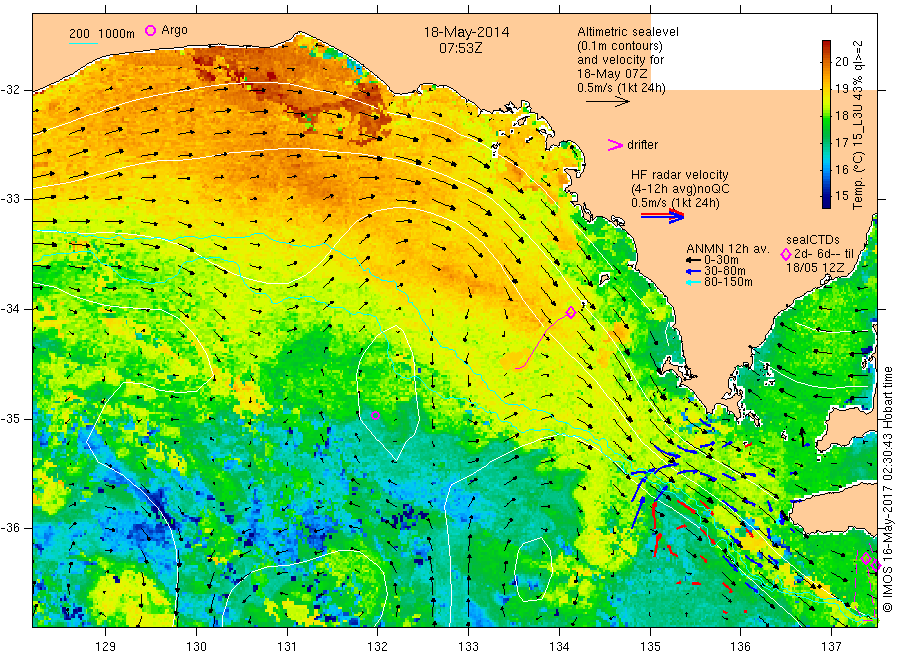The image size is (900, 660).
Task: Click the cyan 80-150m ANMN arrow symbol
Action: pyautogui.click(x=693, y=282)
